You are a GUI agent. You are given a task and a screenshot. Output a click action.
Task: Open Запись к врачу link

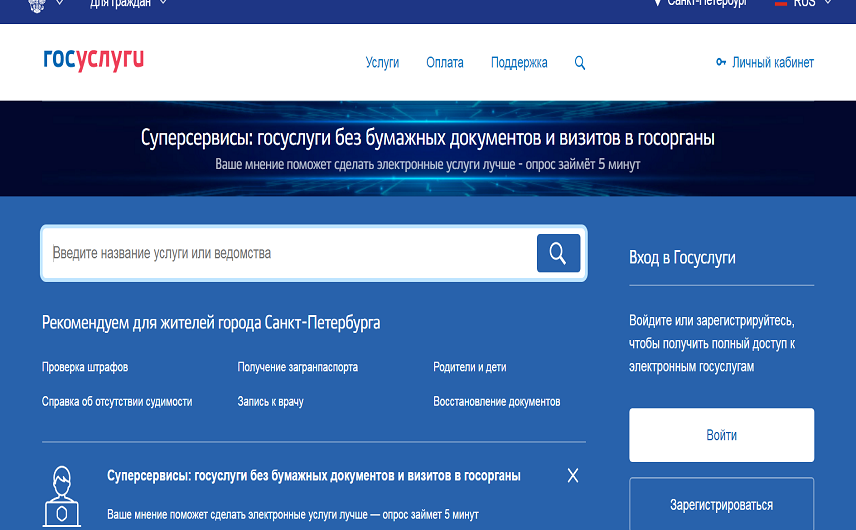[x=270, y=402]
